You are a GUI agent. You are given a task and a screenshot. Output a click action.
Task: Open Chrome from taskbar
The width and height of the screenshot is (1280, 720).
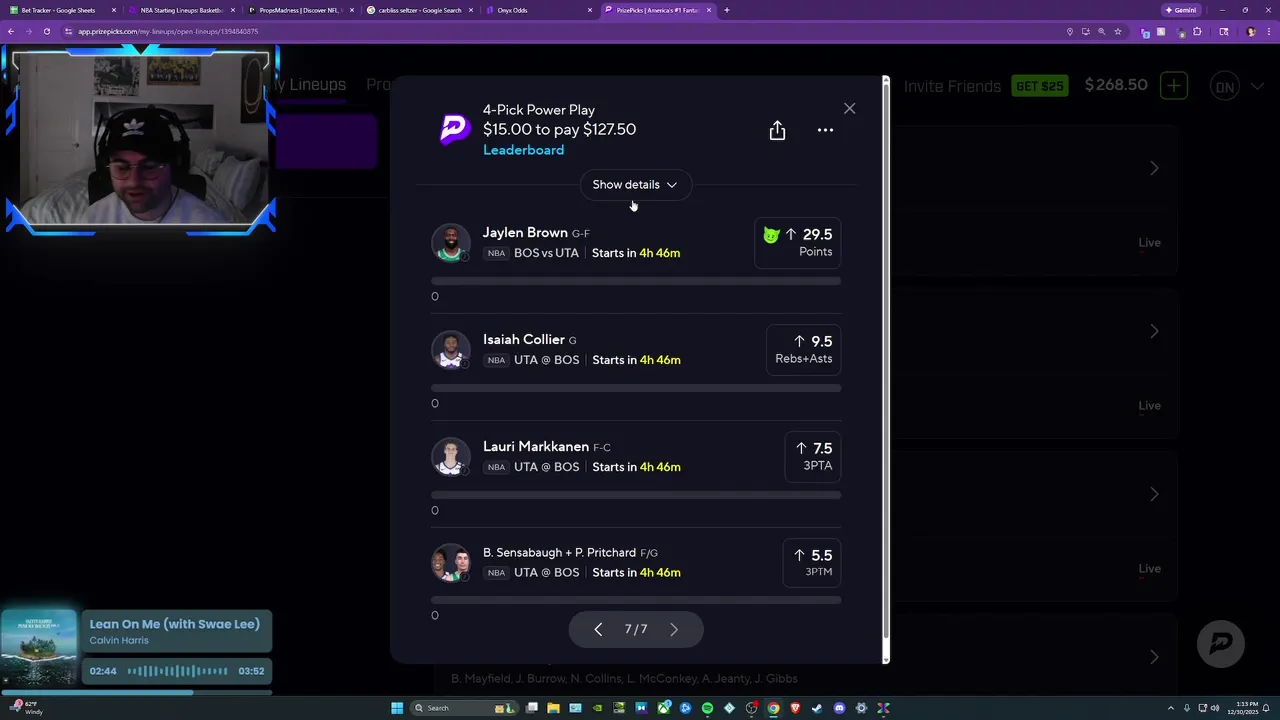[773, 708]
